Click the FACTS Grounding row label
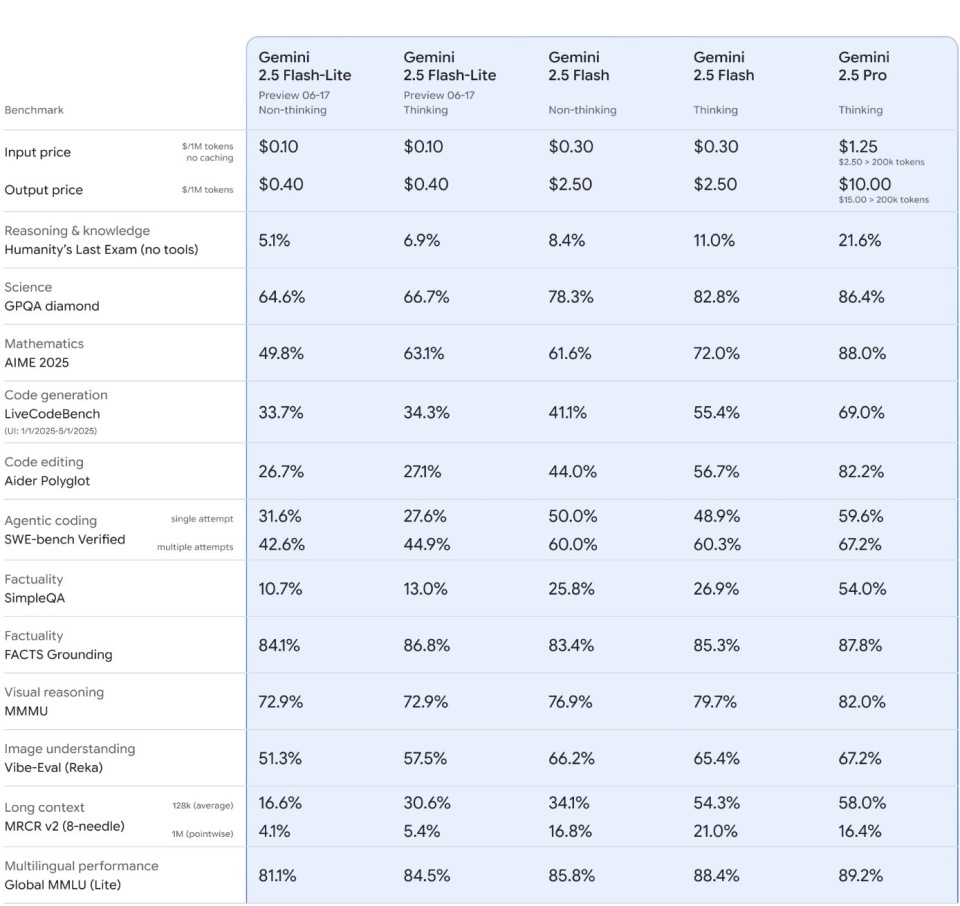Image resolution: width=960 pixels, height=906 pixels. pos(58,654)
